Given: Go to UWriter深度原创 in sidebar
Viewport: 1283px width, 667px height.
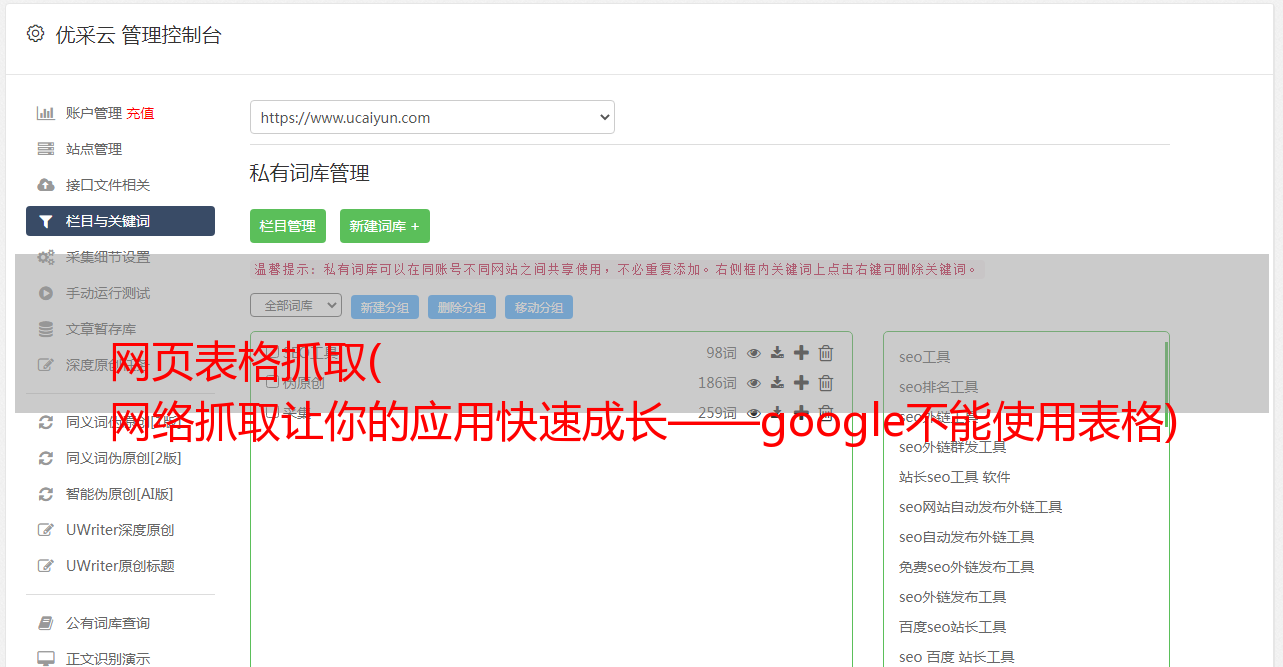Looking at the screenshot, I should click(x=120, y=530).
